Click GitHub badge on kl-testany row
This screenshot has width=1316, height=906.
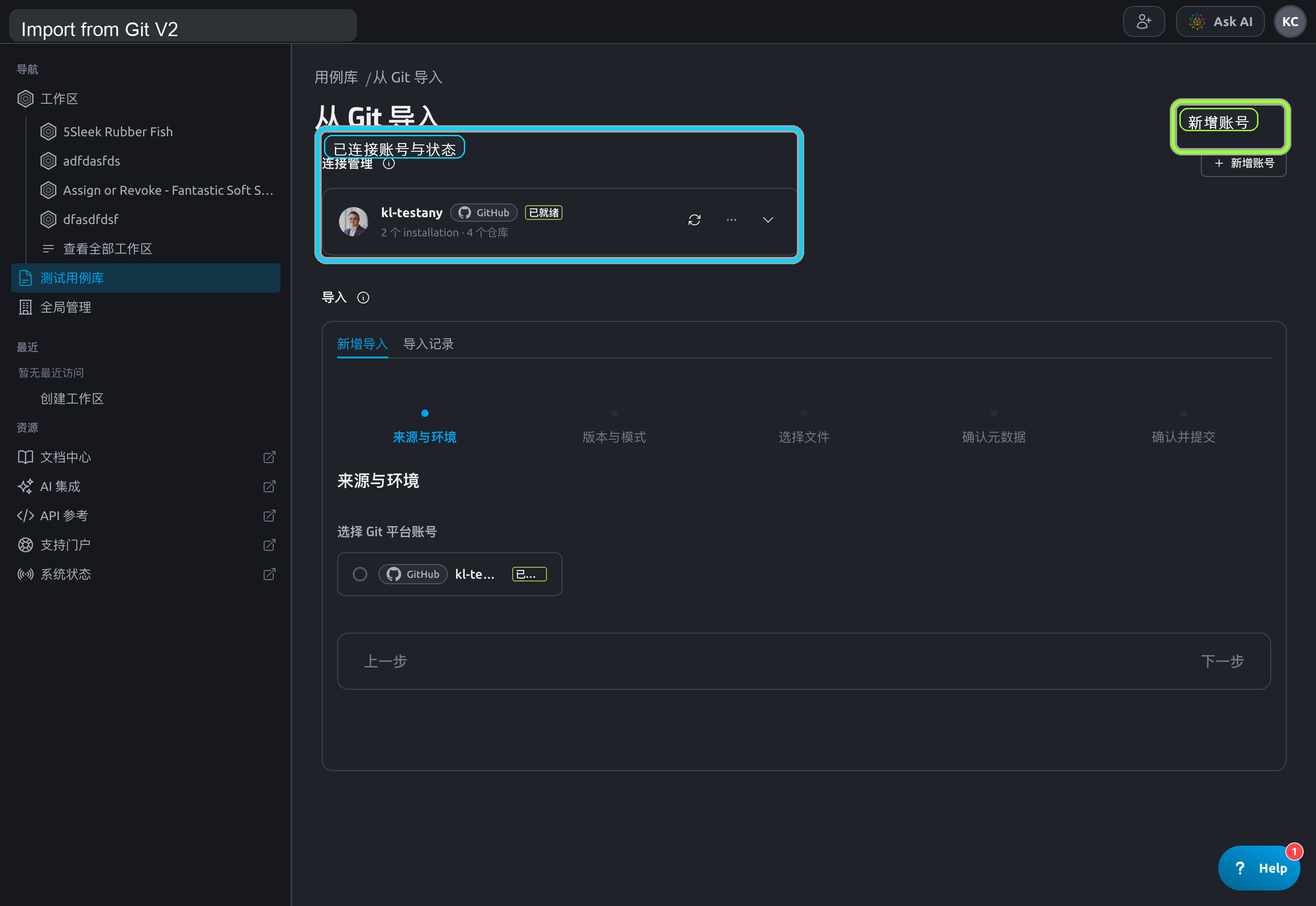(484, 213)
